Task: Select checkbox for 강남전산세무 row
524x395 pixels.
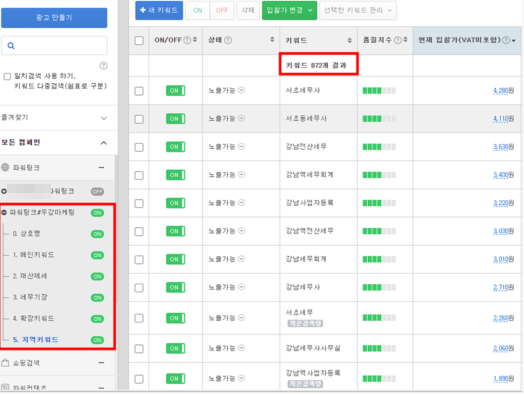Action: pyautogui.click(x=139, y=147)
